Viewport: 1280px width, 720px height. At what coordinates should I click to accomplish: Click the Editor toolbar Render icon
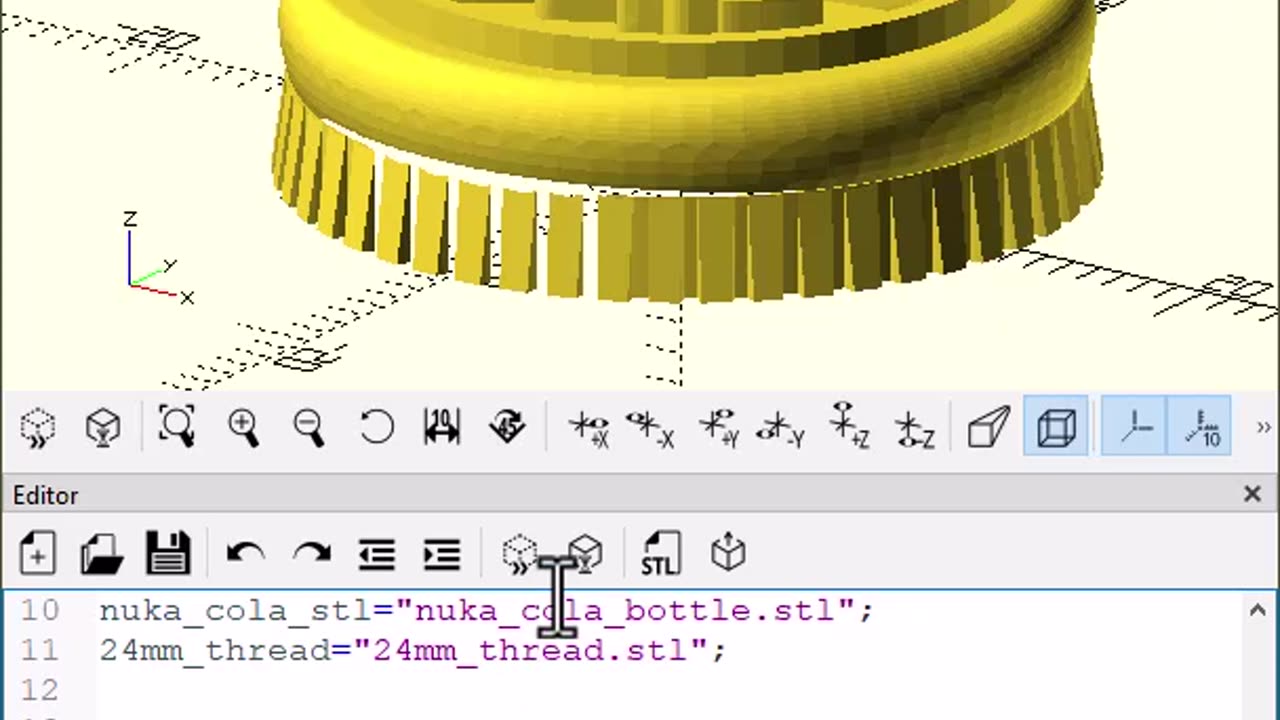(586, 553)
